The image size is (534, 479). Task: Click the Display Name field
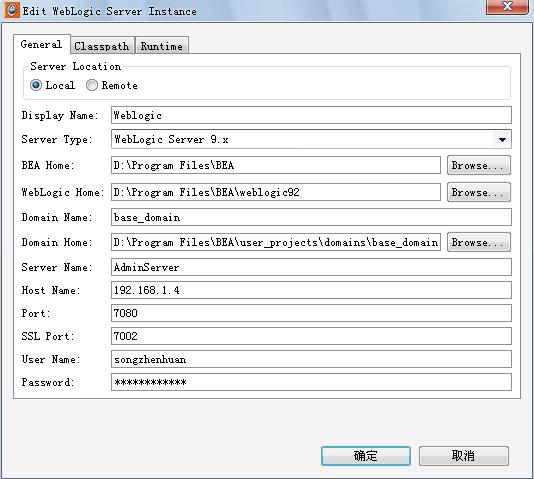[311, 115]
